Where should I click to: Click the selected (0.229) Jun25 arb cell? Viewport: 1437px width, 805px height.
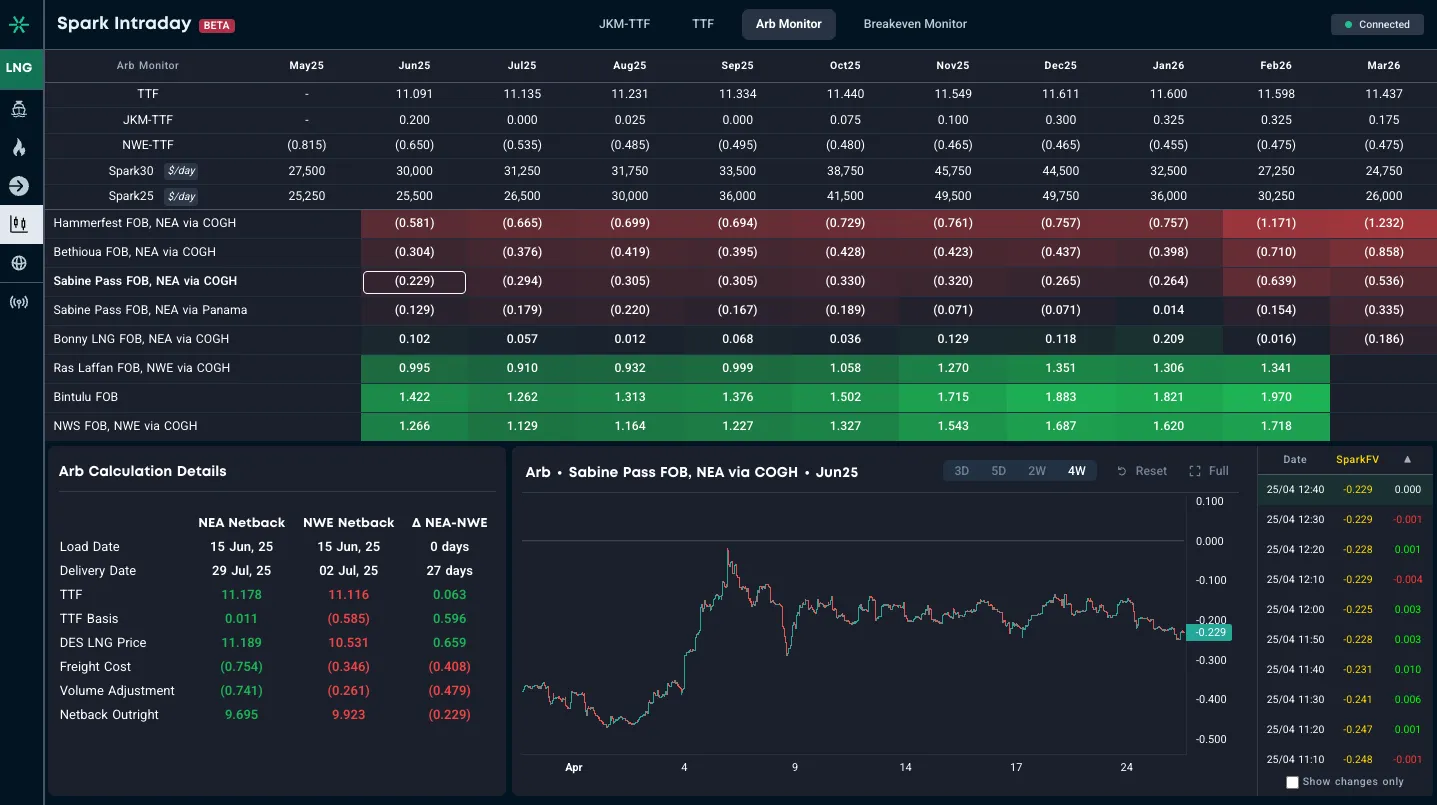(x=414, y=281)
